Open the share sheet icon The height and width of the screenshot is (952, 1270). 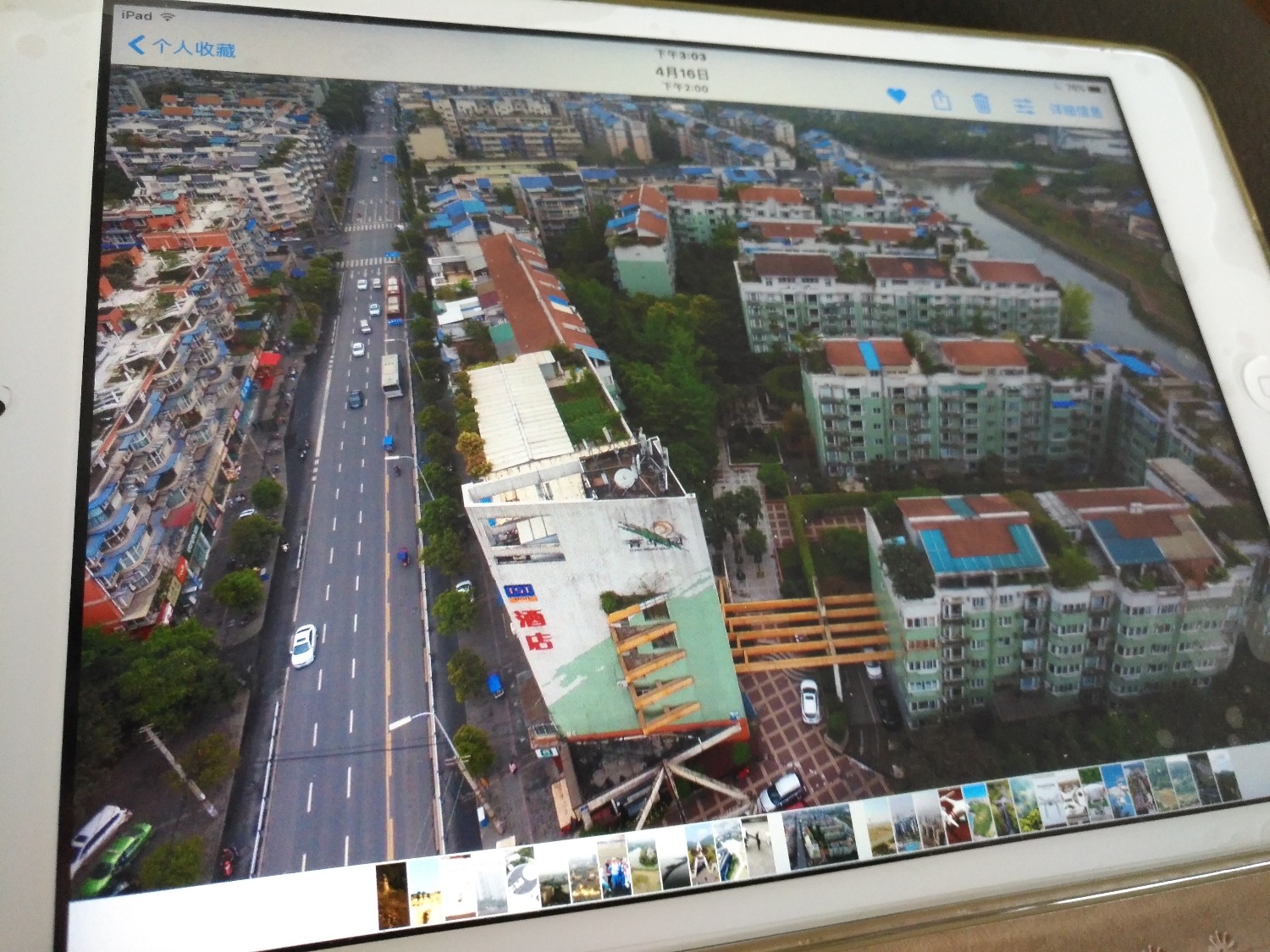click(941, 101)
